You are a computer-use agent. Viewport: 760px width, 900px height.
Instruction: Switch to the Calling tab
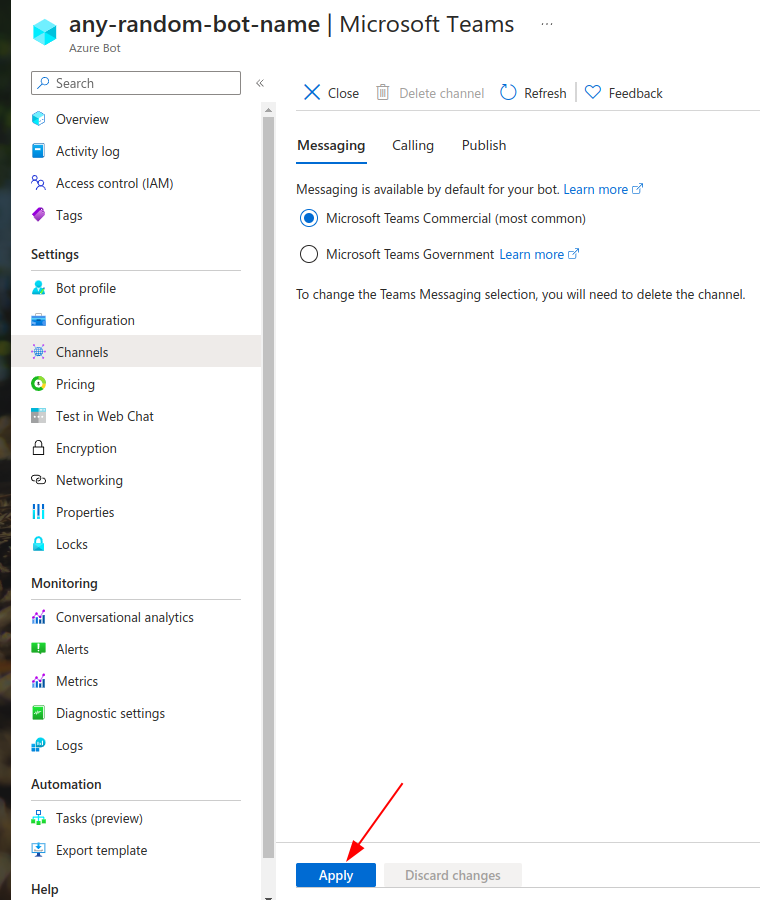(413, 146)
